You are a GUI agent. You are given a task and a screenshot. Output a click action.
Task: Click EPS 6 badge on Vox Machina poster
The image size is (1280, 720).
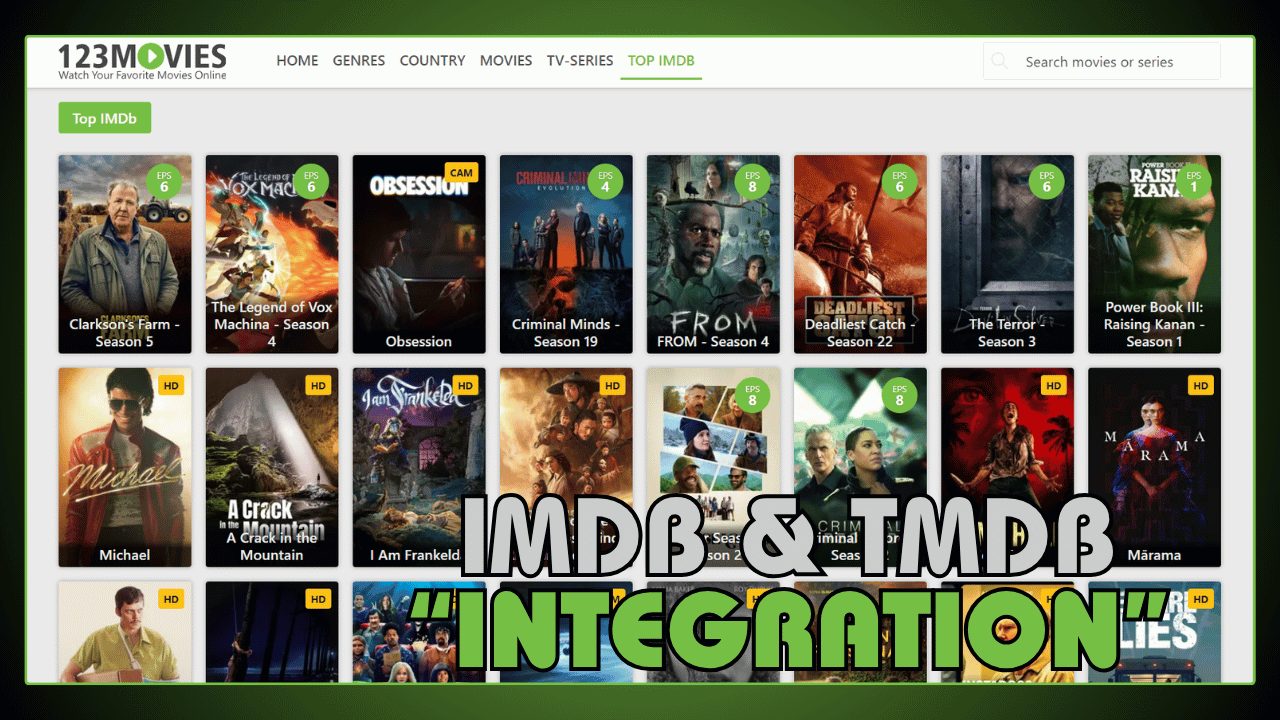[311, 181]
